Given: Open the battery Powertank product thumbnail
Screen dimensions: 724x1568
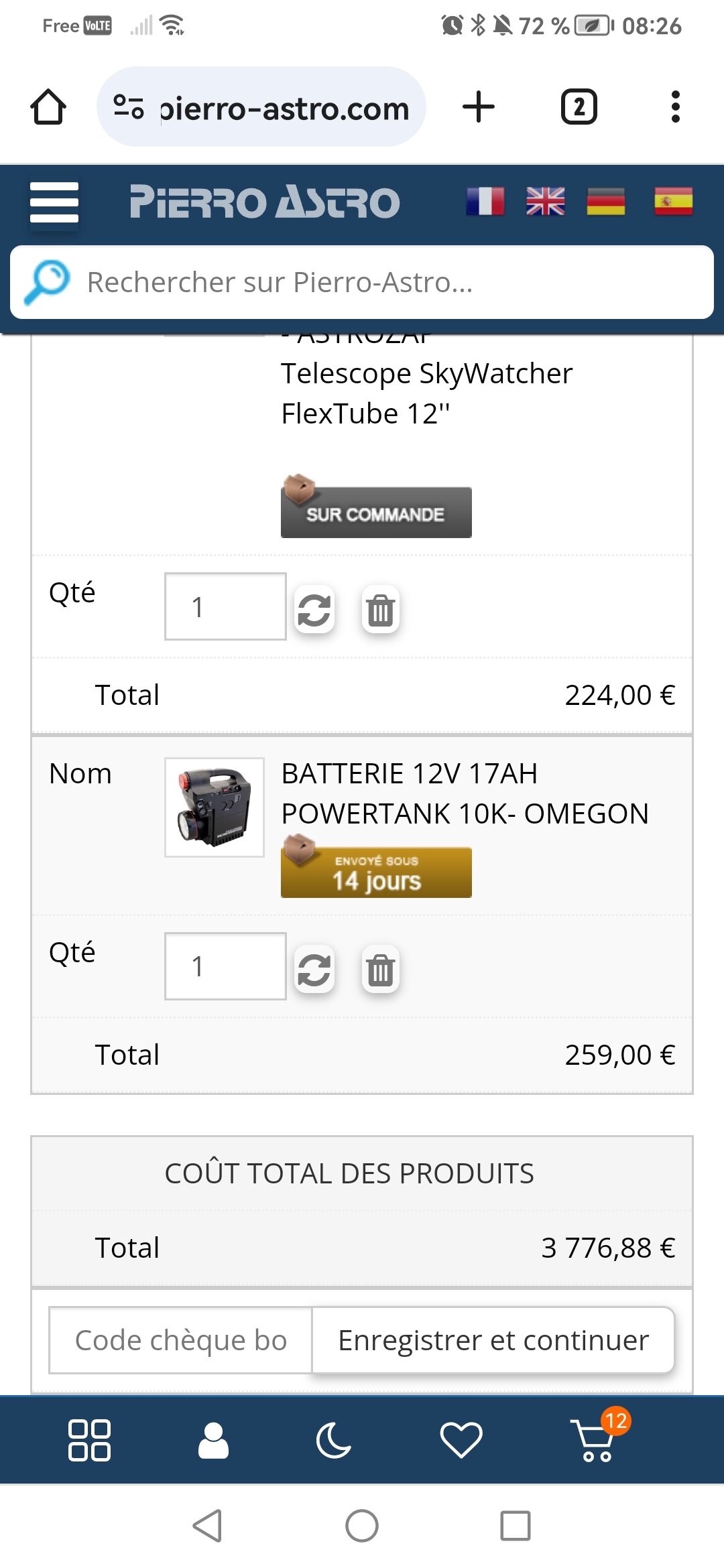Looking at the screenshot, I should (x=215, y=807).
